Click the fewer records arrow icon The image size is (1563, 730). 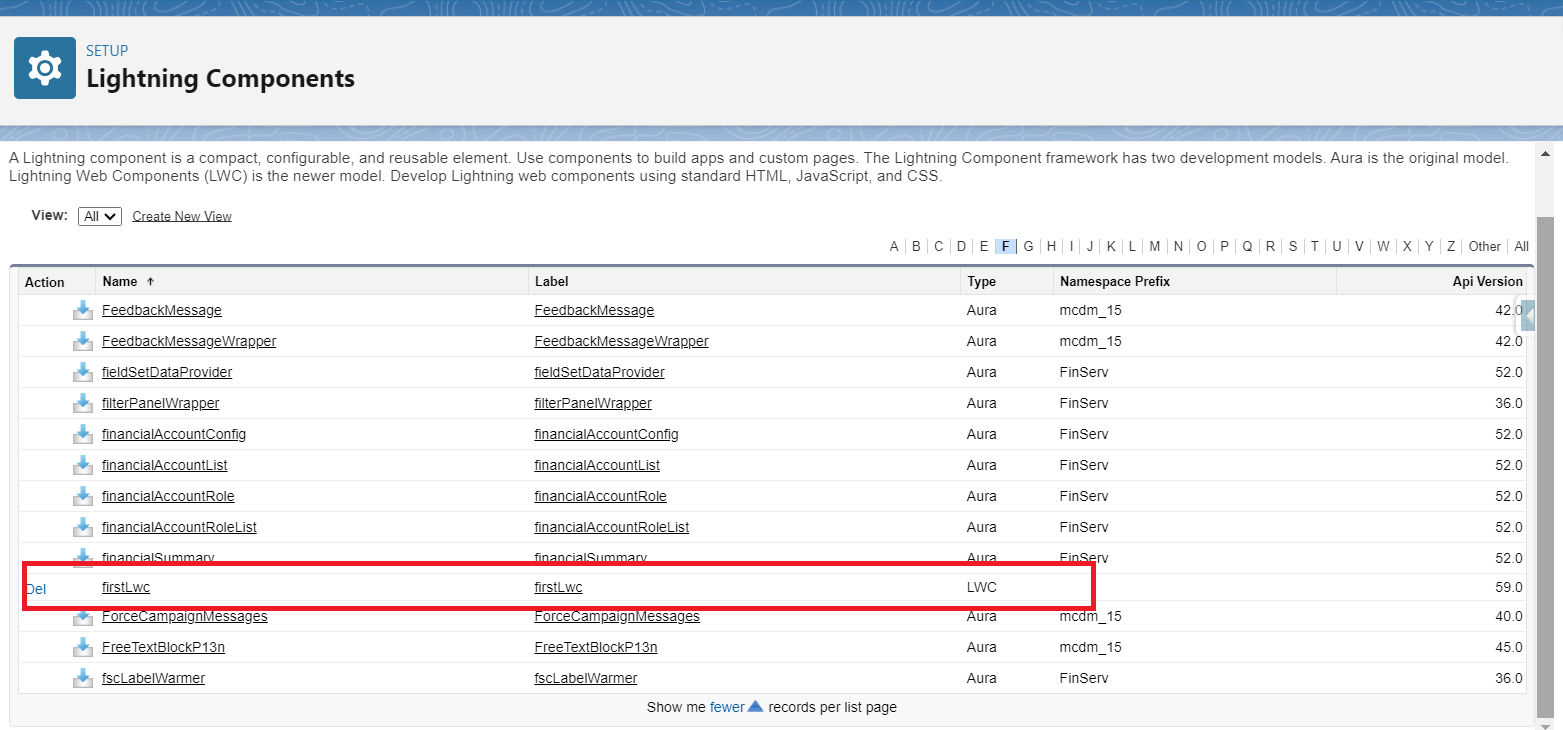[x=756, y=706]
